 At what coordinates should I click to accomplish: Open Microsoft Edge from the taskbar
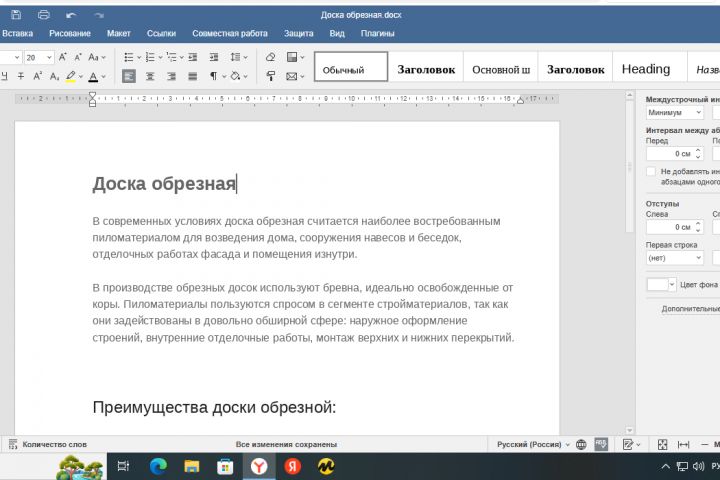pyautogui.click(x=158, y=467)
